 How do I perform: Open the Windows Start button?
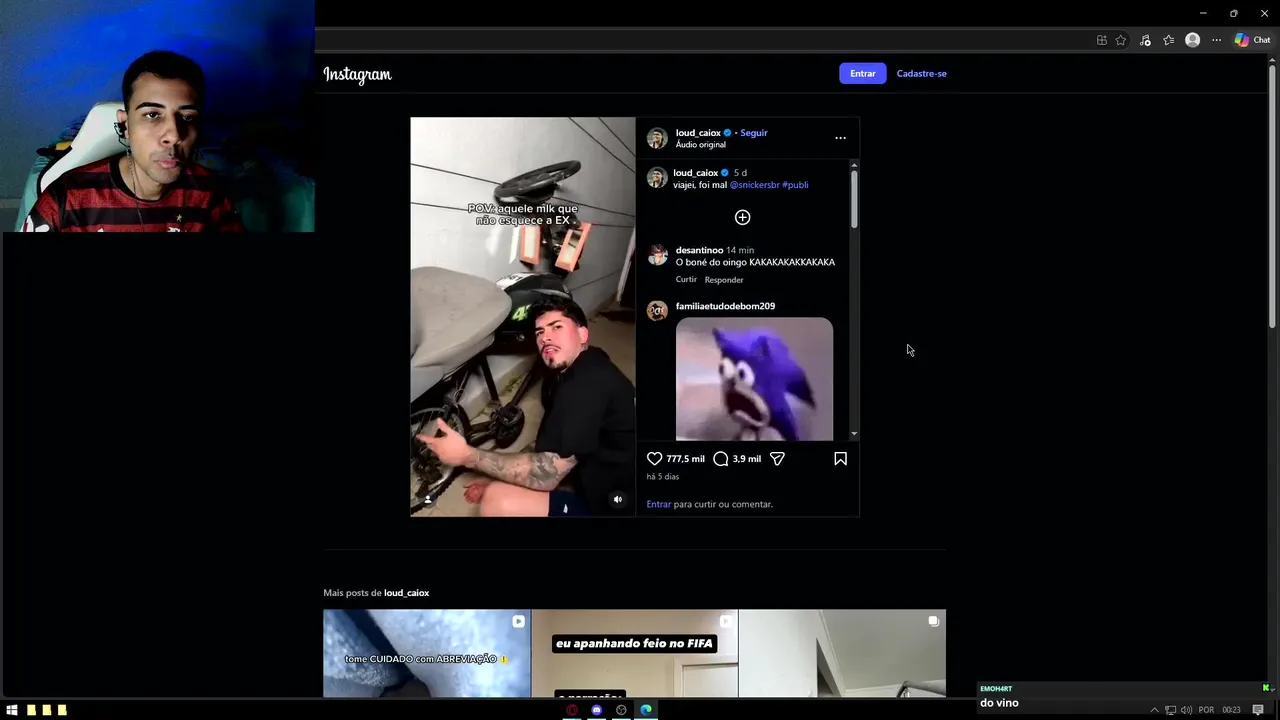[x=12, y=710]
